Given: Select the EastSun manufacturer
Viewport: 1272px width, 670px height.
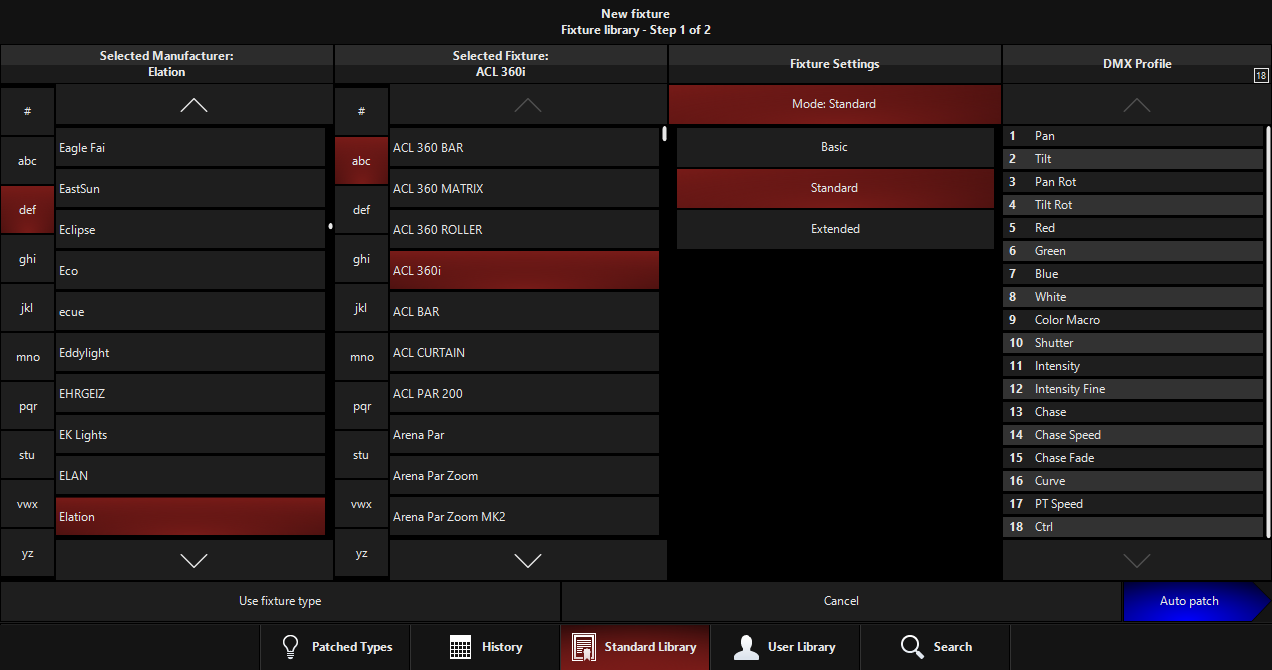Looking at the screenshot, I should tap(190, 188).
